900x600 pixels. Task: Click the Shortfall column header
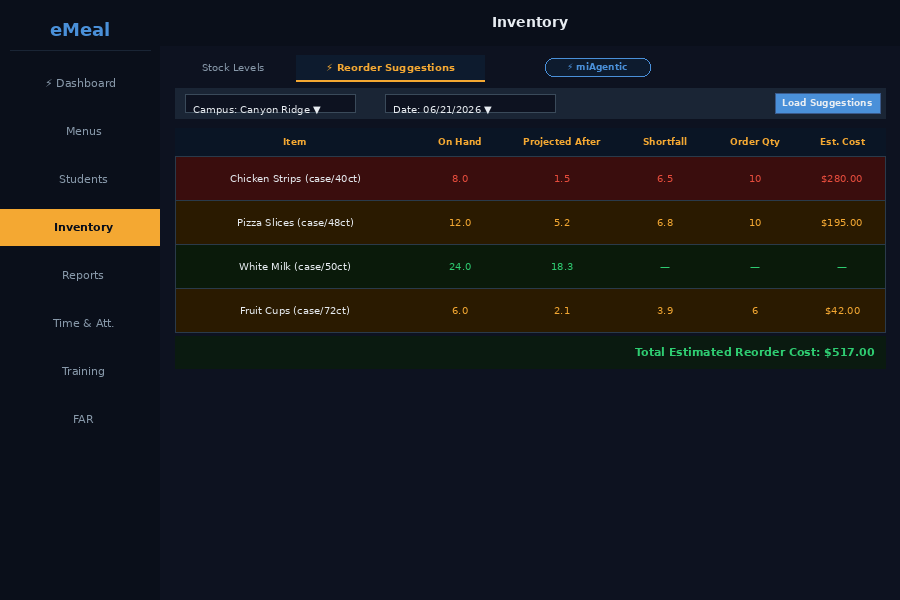[665, 142]
